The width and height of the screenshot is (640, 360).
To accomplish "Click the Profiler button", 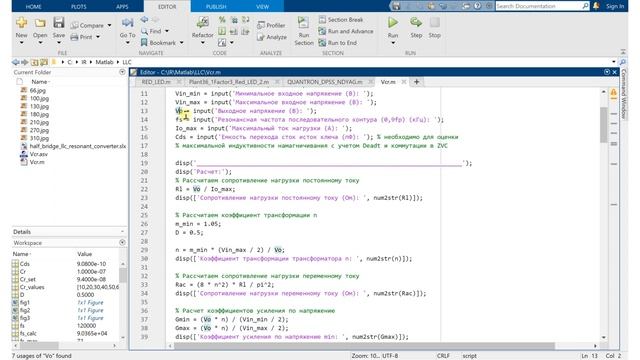I will click(271, 25).
